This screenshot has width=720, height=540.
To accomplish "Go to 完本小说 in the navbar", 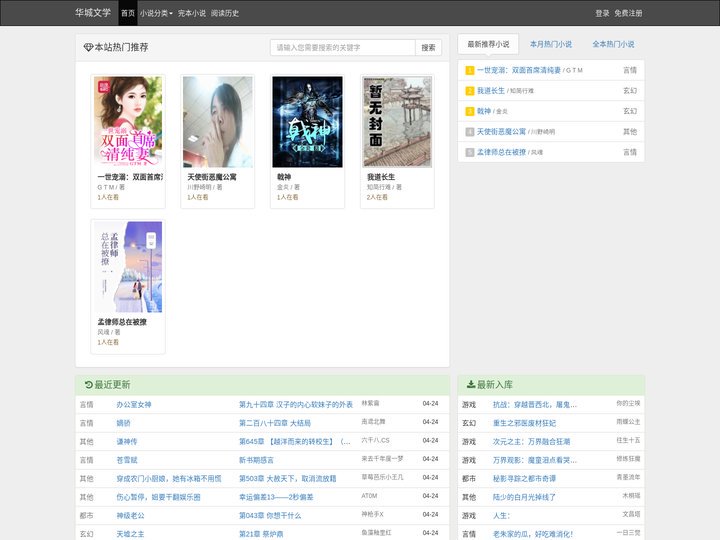I will [x=191, y=13].
